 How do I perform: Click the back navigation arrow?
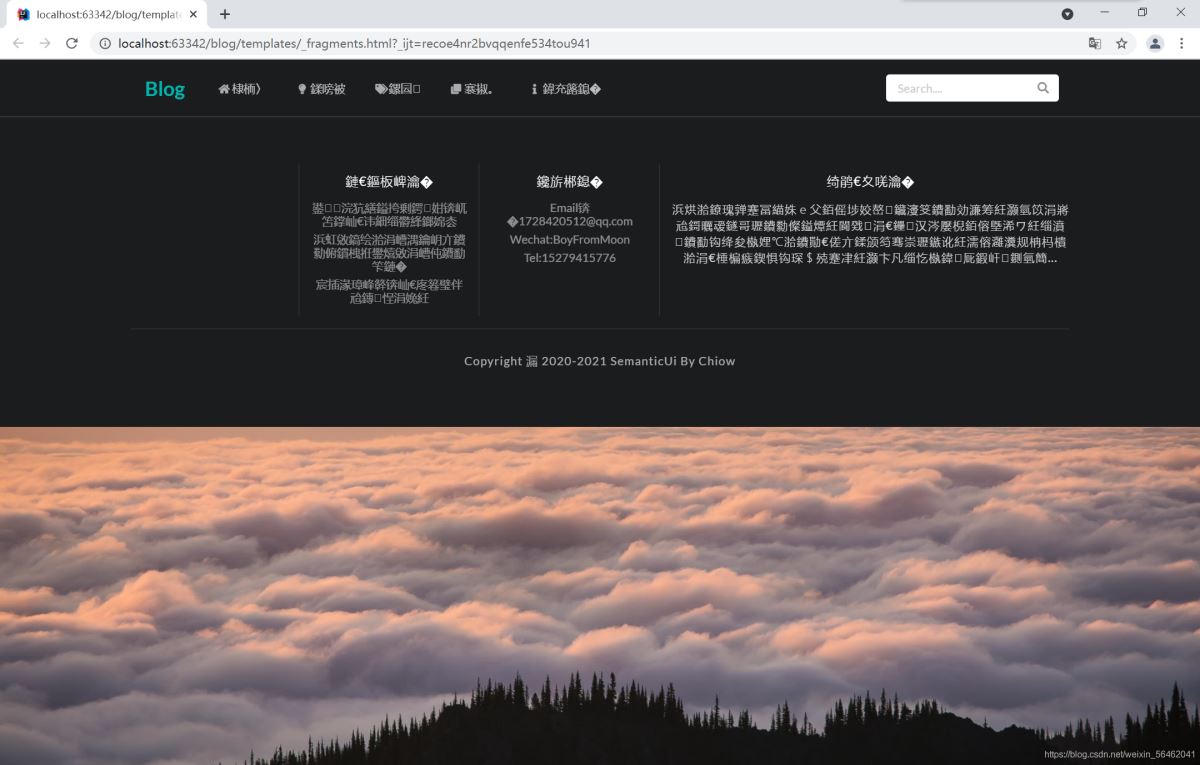(x=18, y=43)
